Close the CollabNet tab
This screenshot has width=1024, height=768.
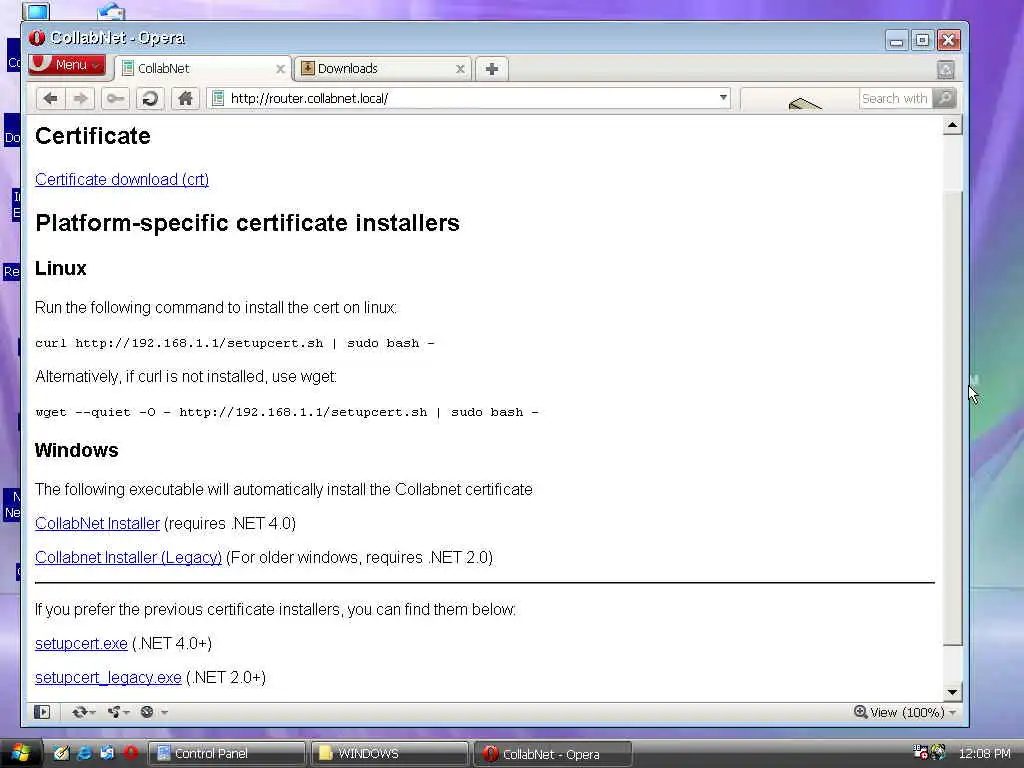(x=280, y=69)
